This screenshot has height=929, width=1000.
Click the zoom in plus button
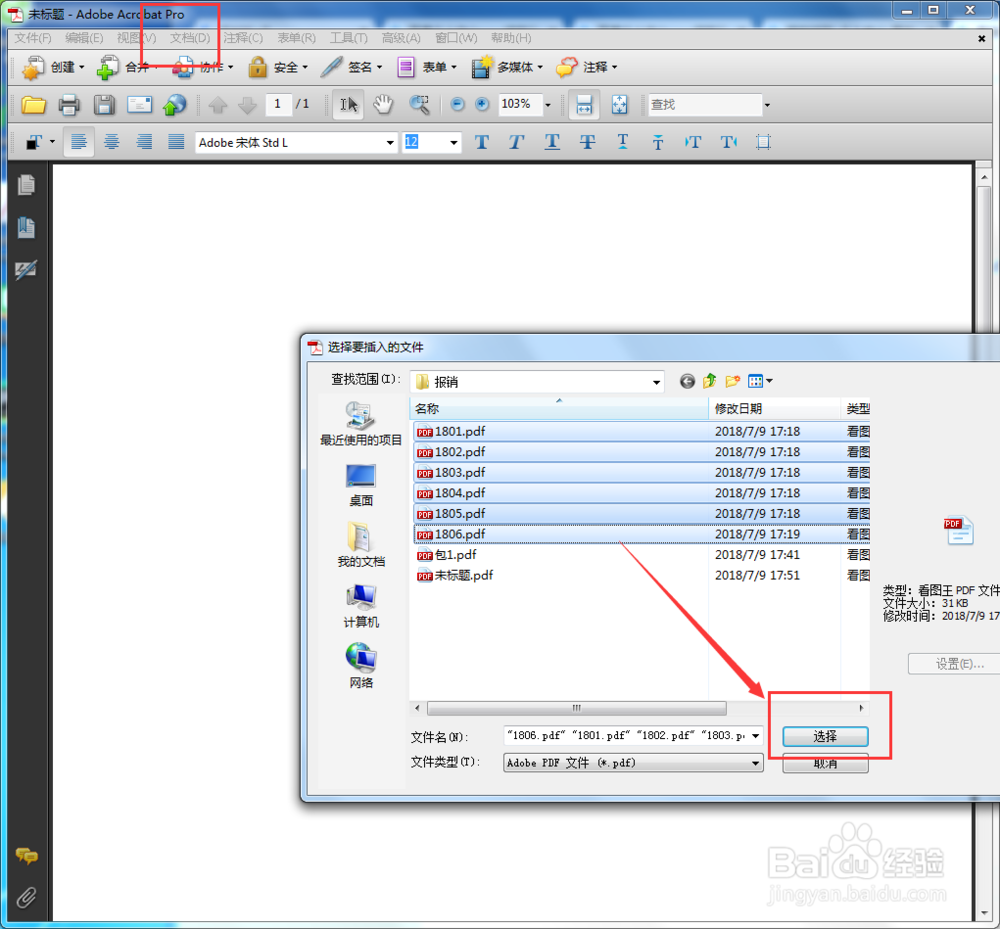pyautogui.click(x=482, y=104)
